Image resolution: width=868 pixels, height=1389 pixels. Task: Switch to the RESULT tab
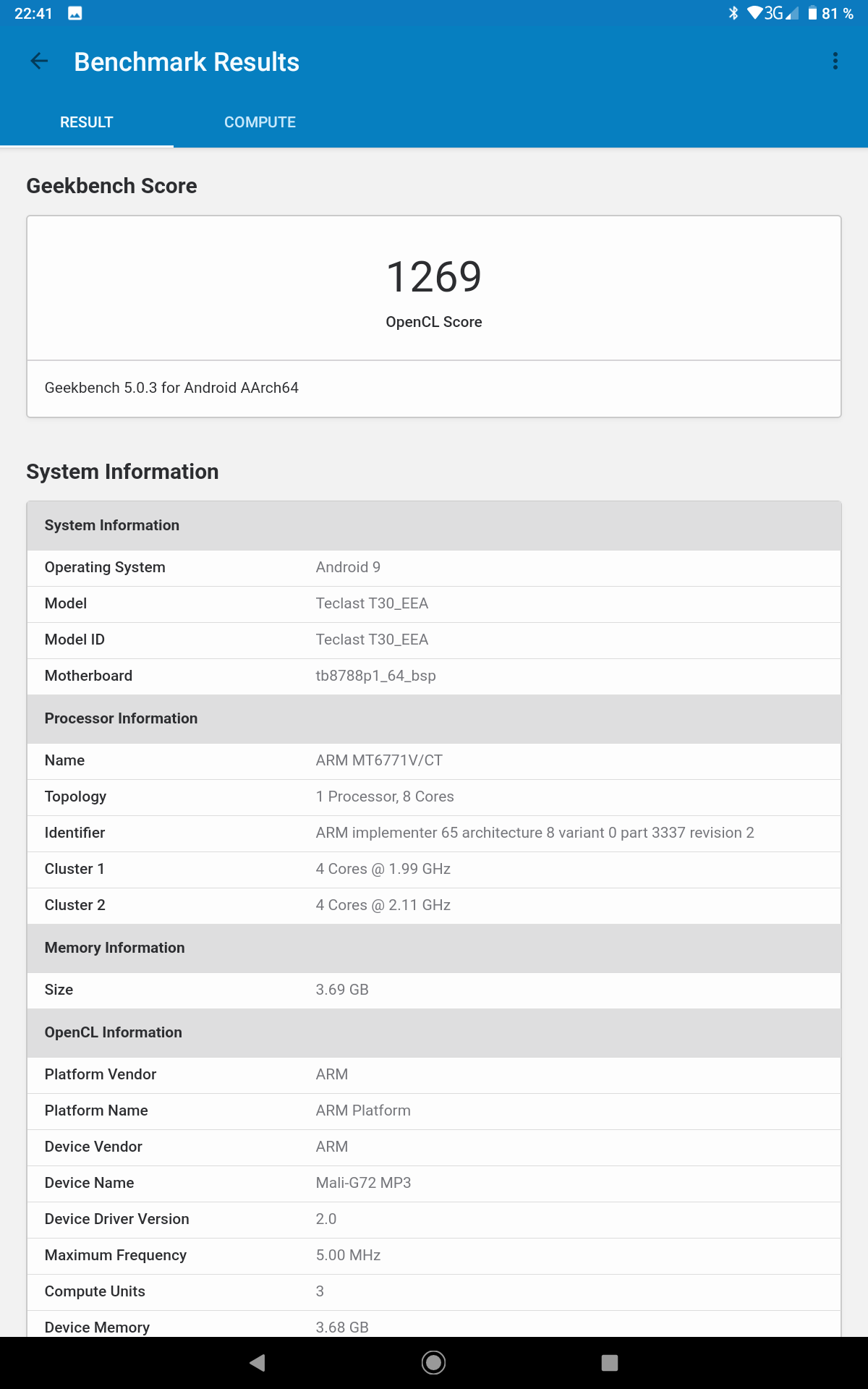click(x=87, y=122)
